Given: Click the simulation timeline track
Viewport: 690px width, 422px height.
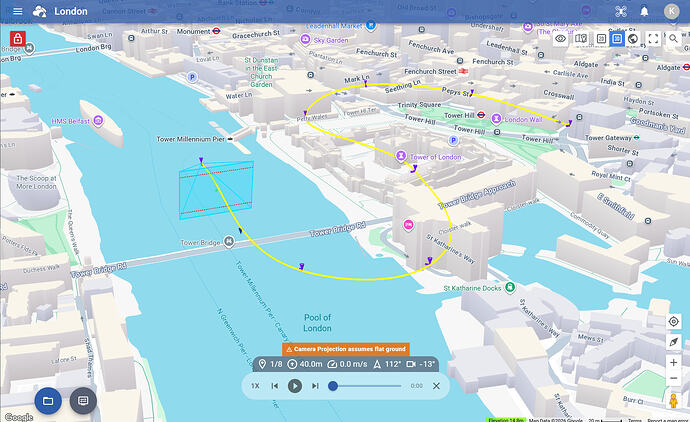Looking at the screenshot, I should 367,386.
